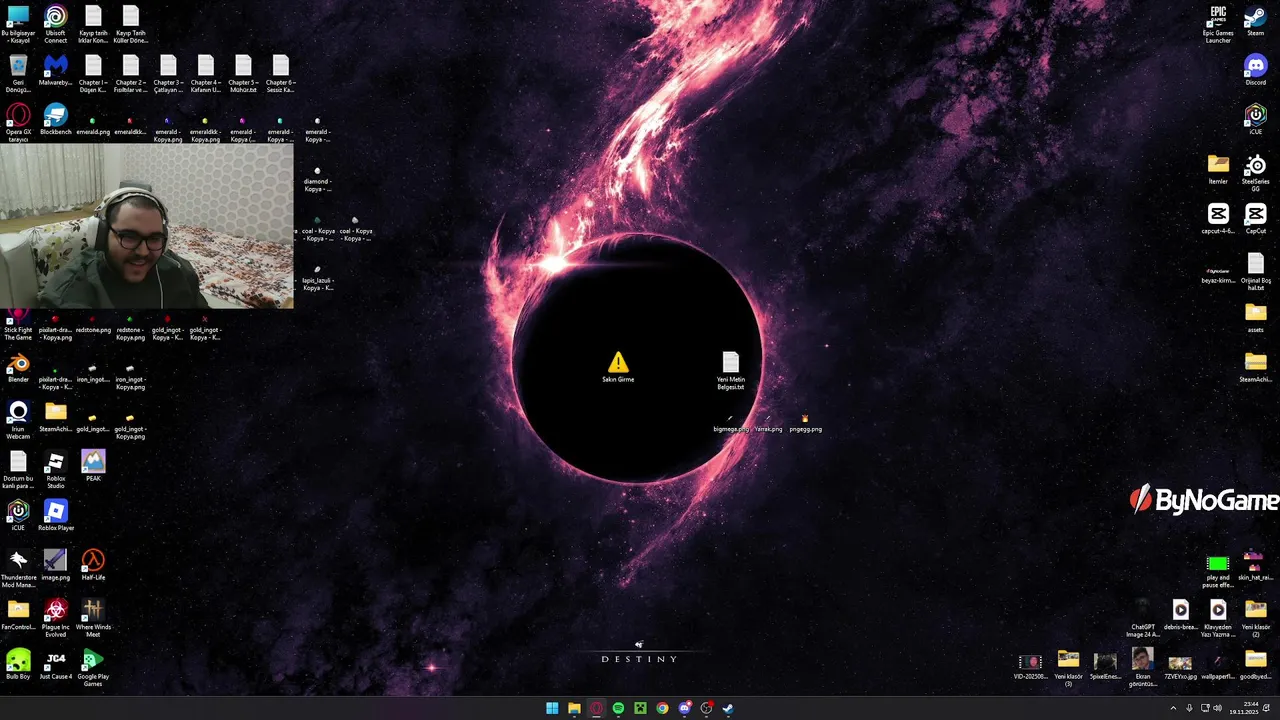Open Yeni Metin Belgesi.txt file

point(730,371)
